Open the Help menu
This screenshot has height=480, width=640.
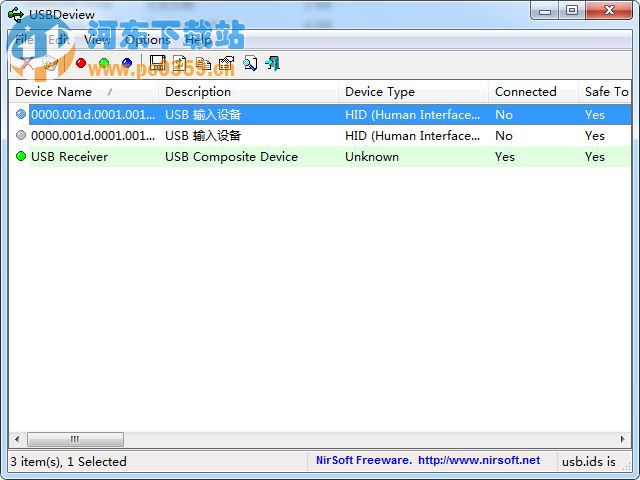[x=198, y=40]
